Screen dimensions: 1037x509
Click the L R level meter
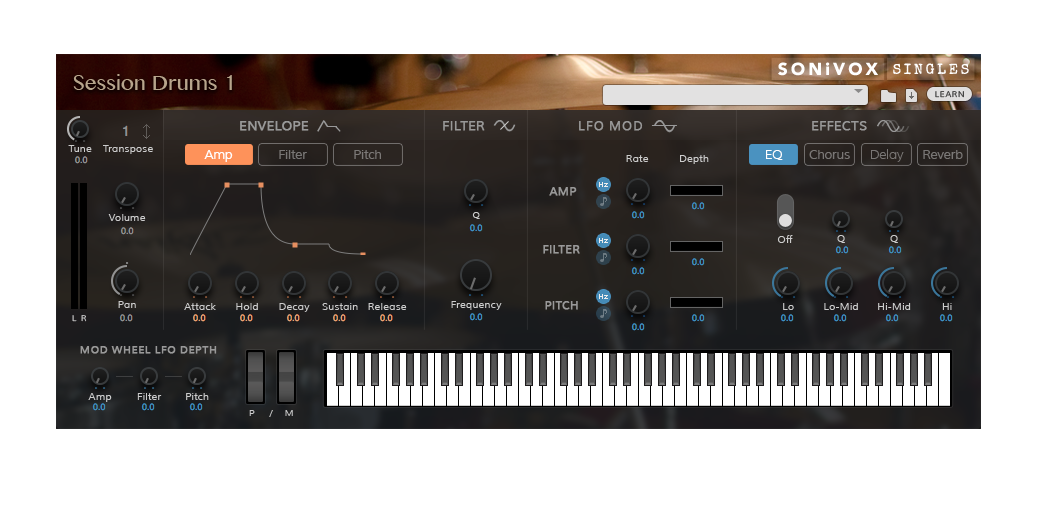pos(79,246)
